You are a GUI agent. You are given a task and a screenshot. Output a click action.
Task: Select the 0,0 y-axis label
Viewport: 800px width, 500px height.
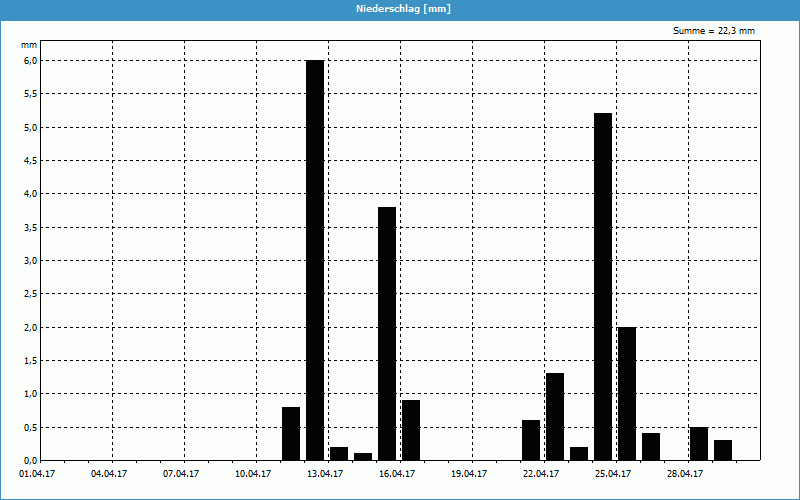pos(30,460)
